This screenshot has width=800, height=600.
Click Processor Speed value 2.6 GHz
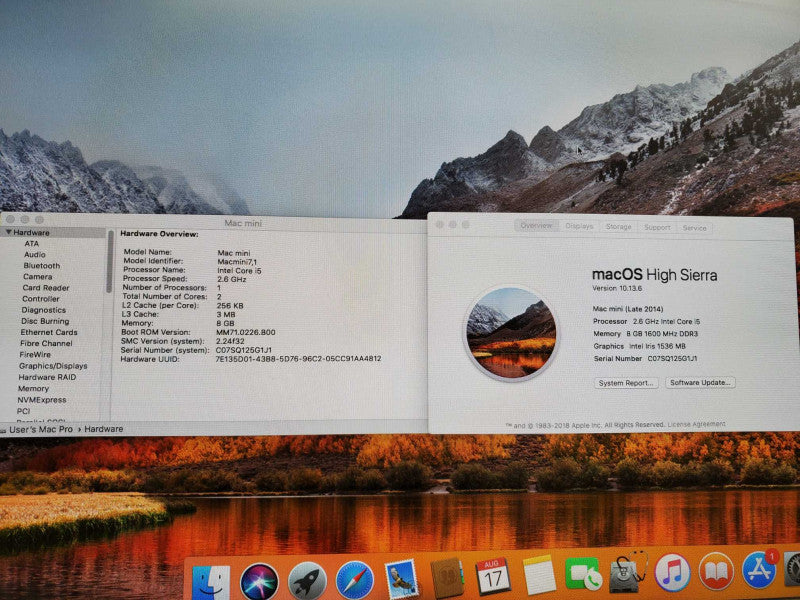click(x=232, y=279)
